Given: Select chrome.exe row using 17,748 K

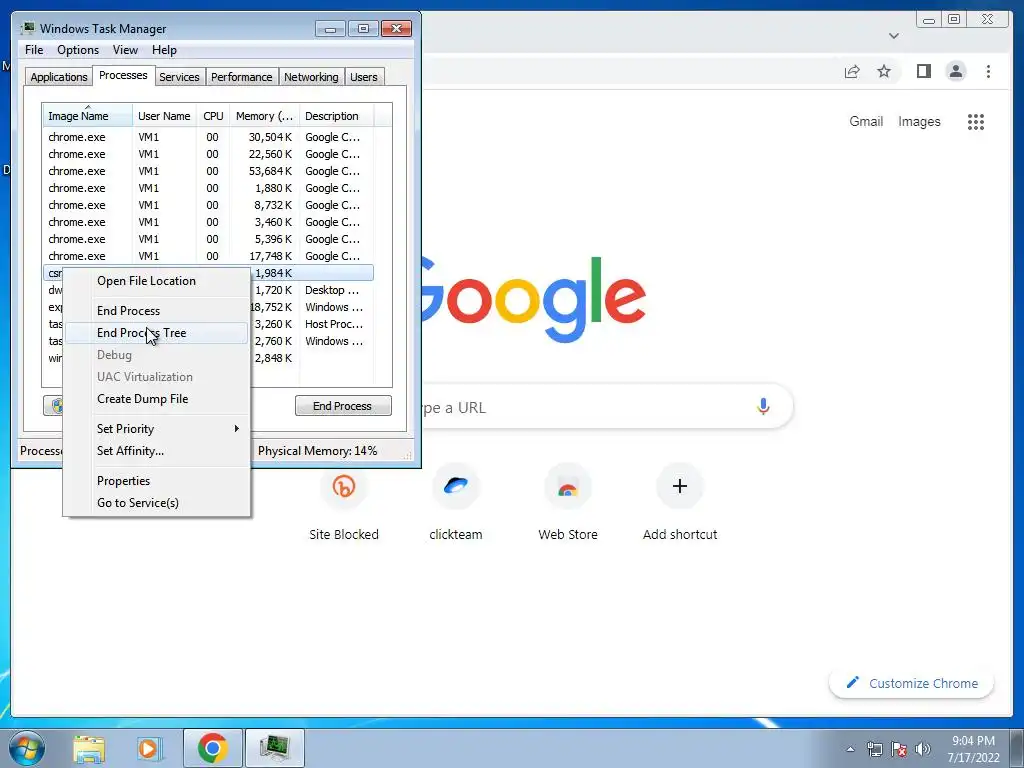Looking at the screenshot, I should point(208,256).
